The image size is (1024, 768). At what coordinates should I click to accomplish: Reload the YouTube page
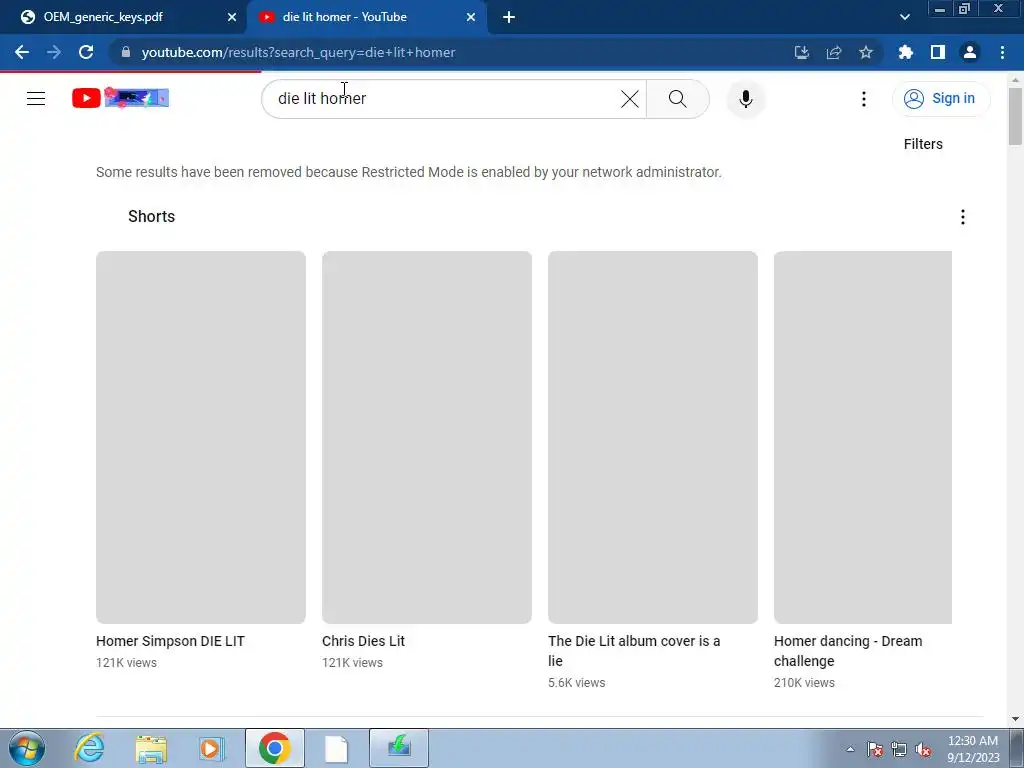point(86,52)
